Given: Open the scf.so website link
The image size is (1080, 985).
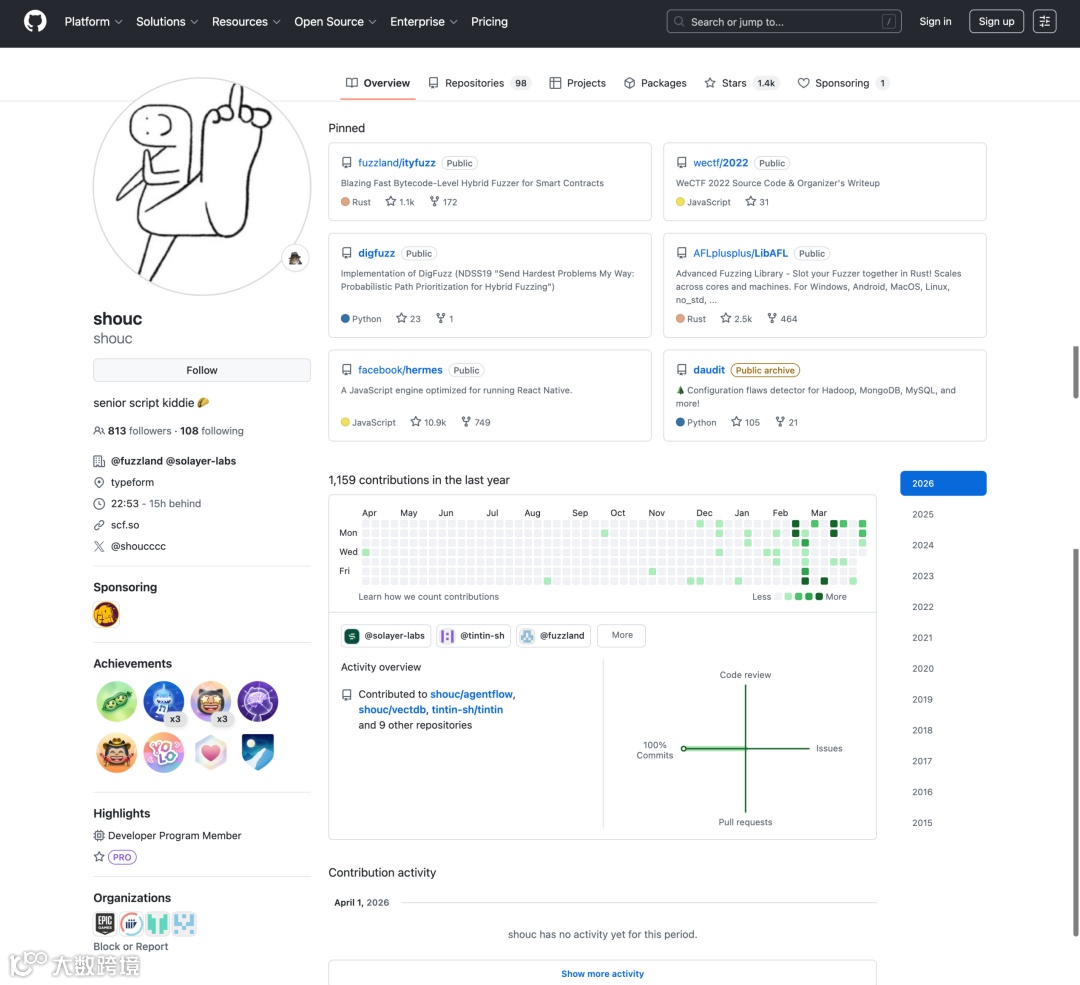Looking at the screenshot, I should tap(125, 525).
